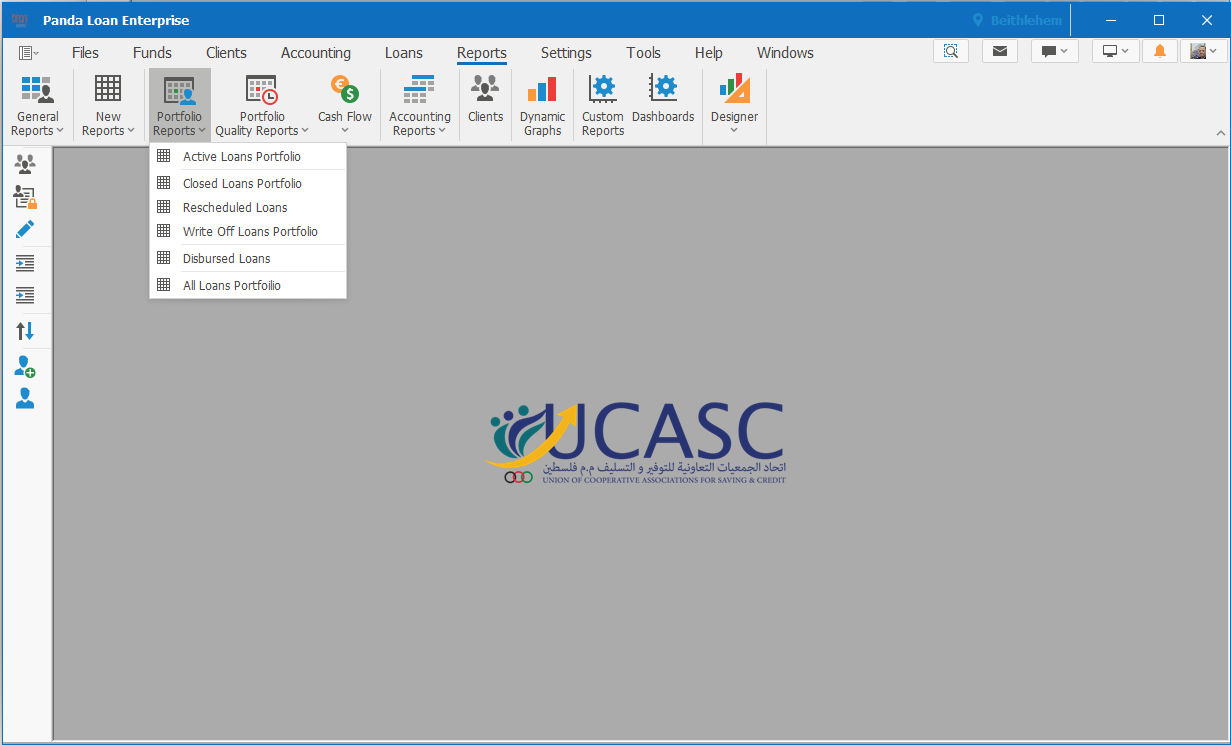
Task: Click the Write Off Loans grid icon
Action: [164, 231]
